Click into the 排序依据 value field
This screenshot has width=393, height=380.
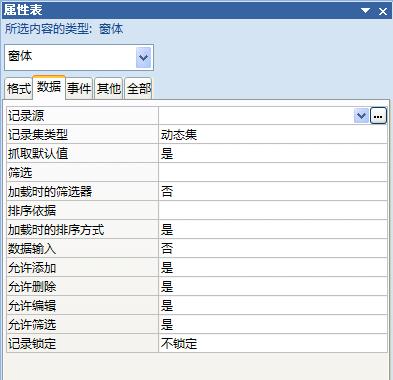tap(273, 211)
